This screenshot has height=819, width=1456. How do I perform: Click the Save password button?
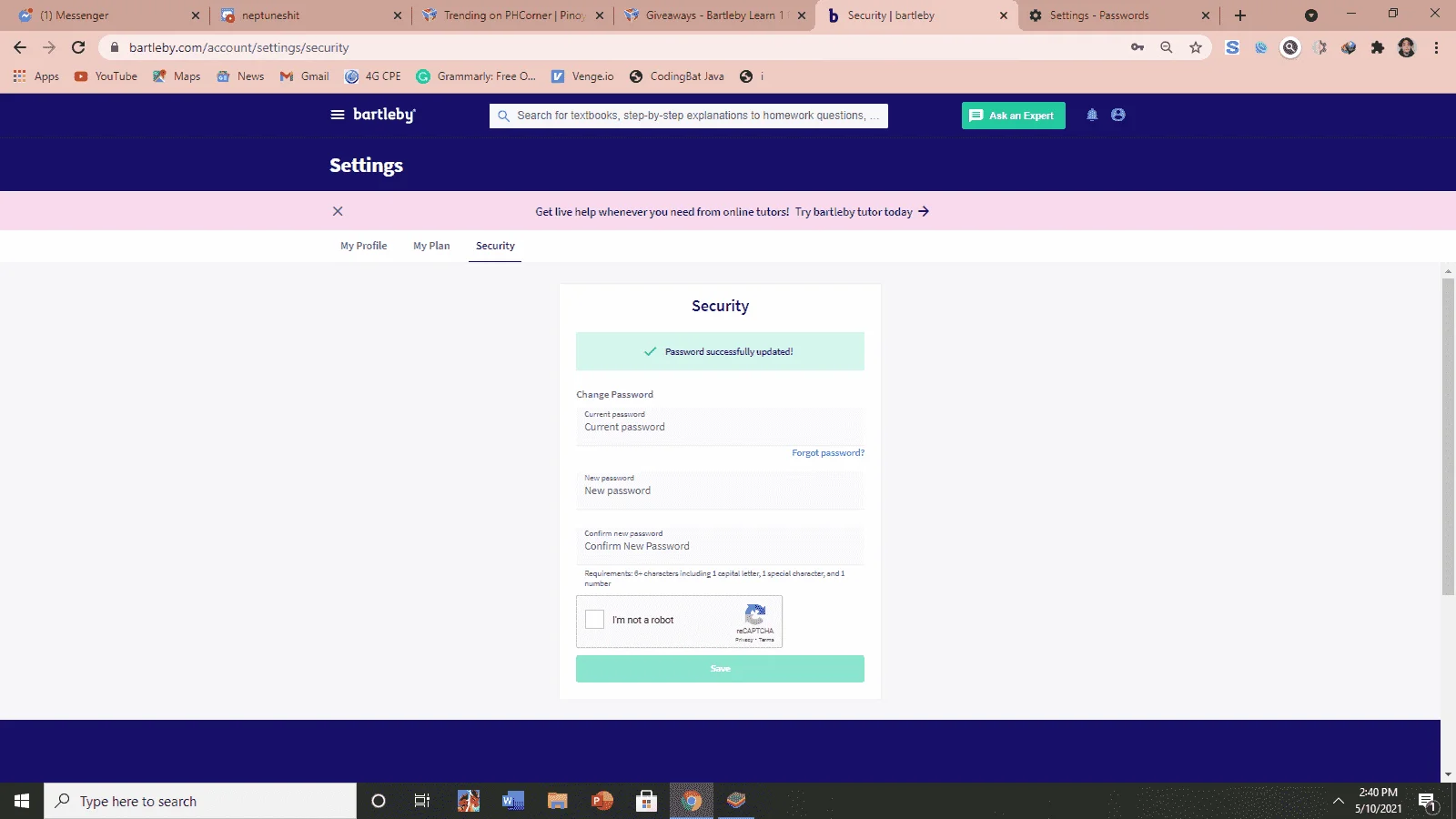click(720, 669)
